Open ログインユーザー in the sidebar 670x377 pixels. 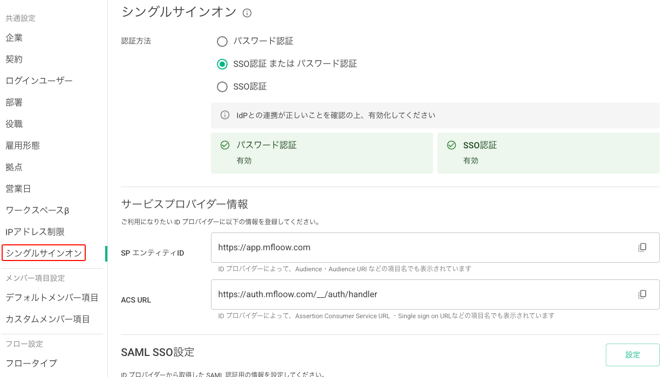point(39,80)
